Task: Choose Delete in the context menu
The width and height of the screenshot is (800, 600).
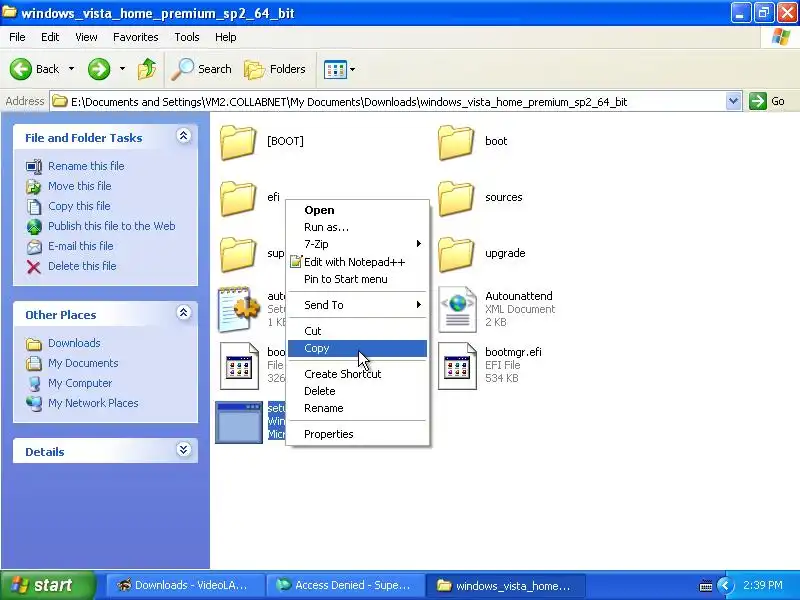Action: click(x=357, y=391)
